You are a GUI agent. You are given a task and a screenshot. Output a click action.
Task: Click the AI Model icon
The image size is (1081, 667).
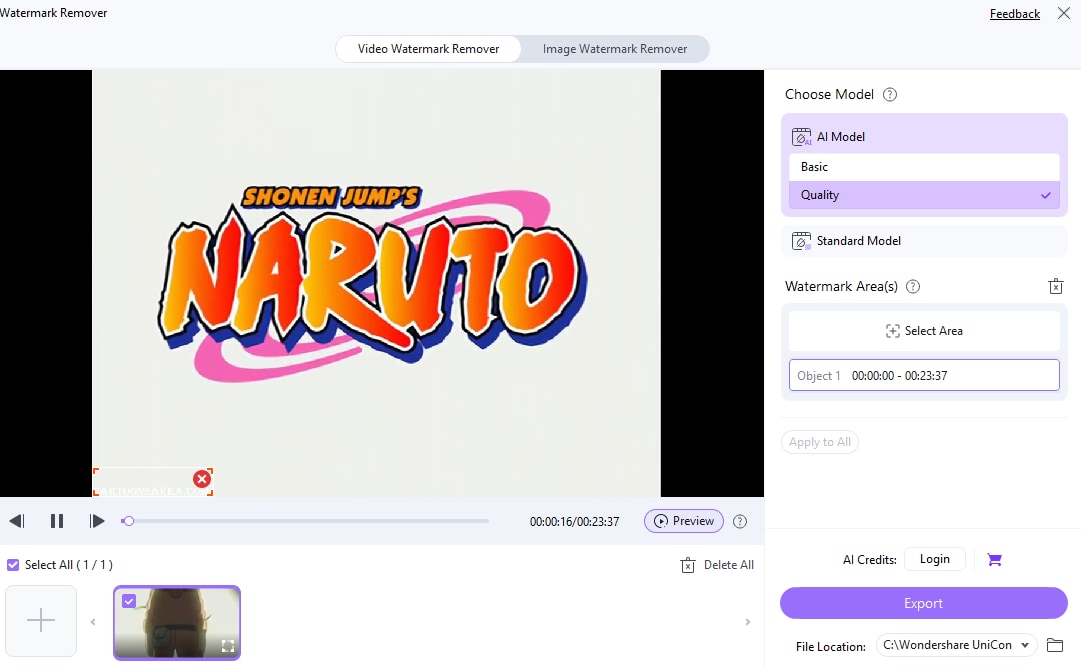pos(801,137)
